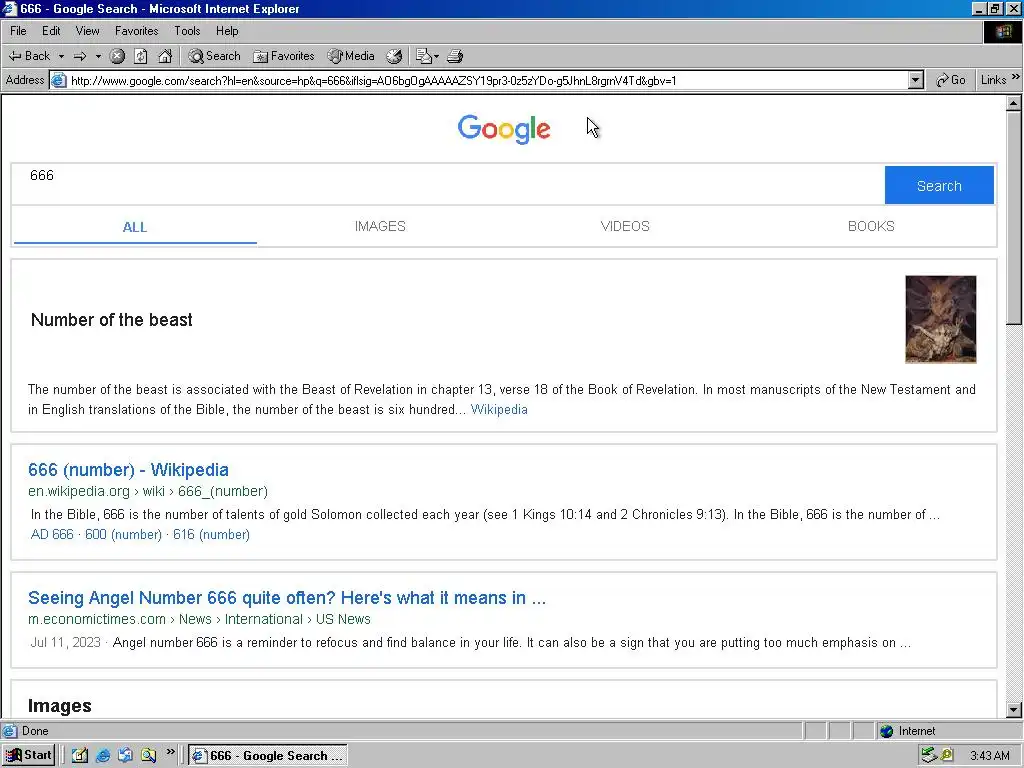Screen dimensions: 1024x768
Task: Expand the Links toolbar chevron
Action: (1016, 77)
